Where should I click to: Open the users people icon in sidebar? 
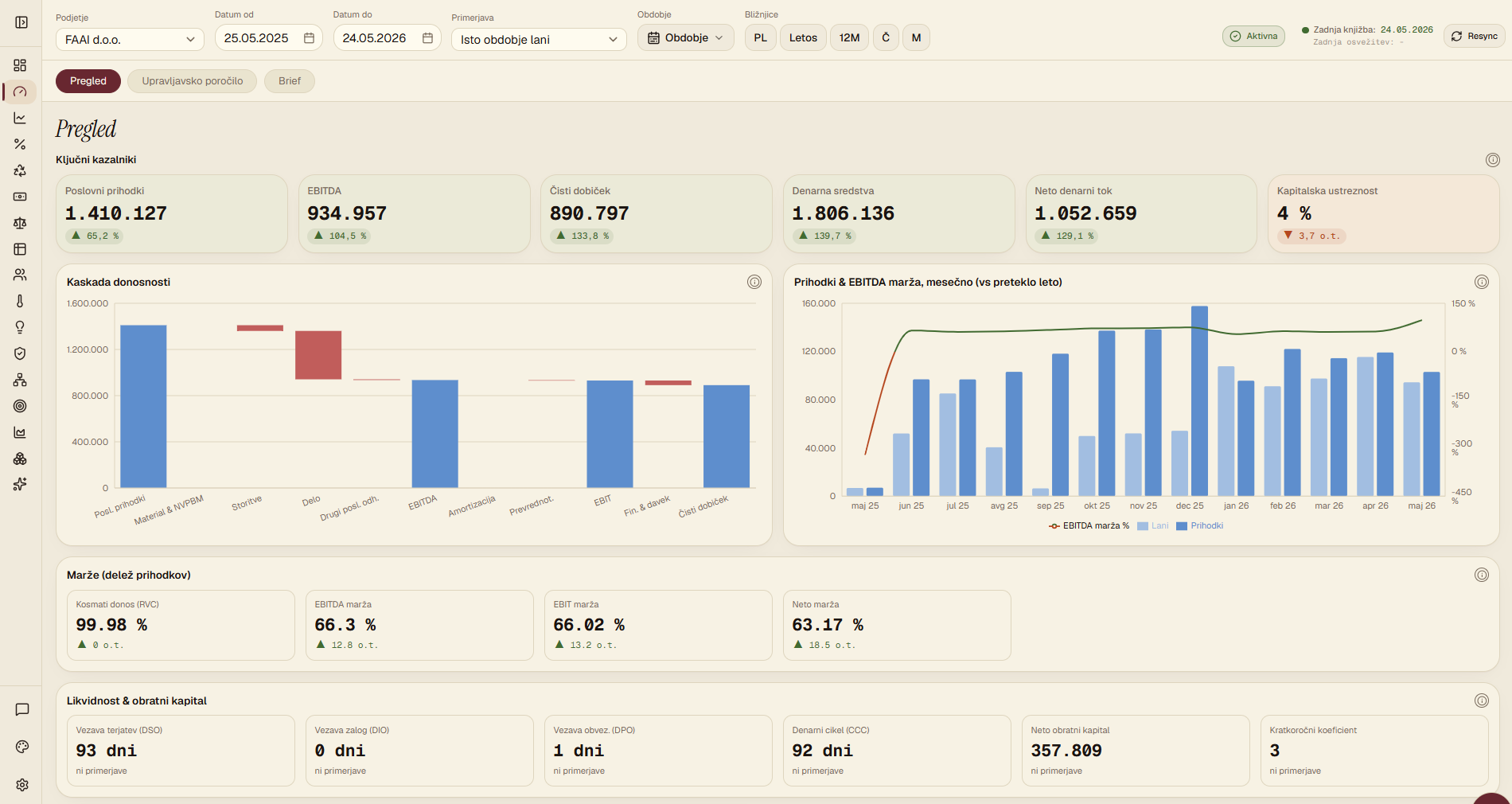(x=20, y=275)
